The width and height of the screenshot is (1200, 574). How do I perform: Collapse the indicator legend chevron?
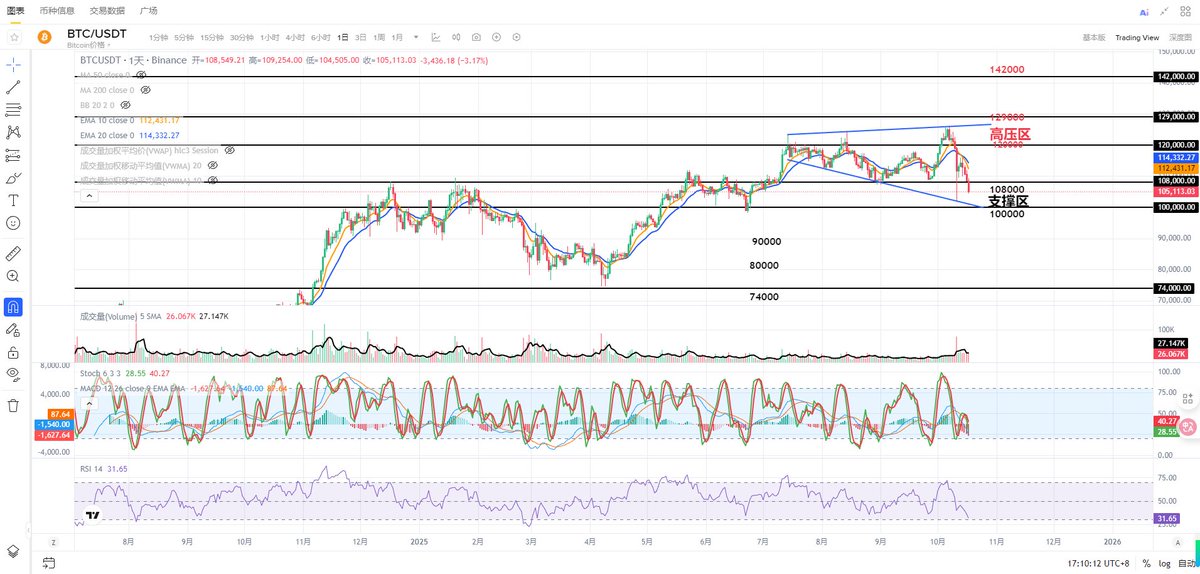pyautogui.click(x=90, y=197)
